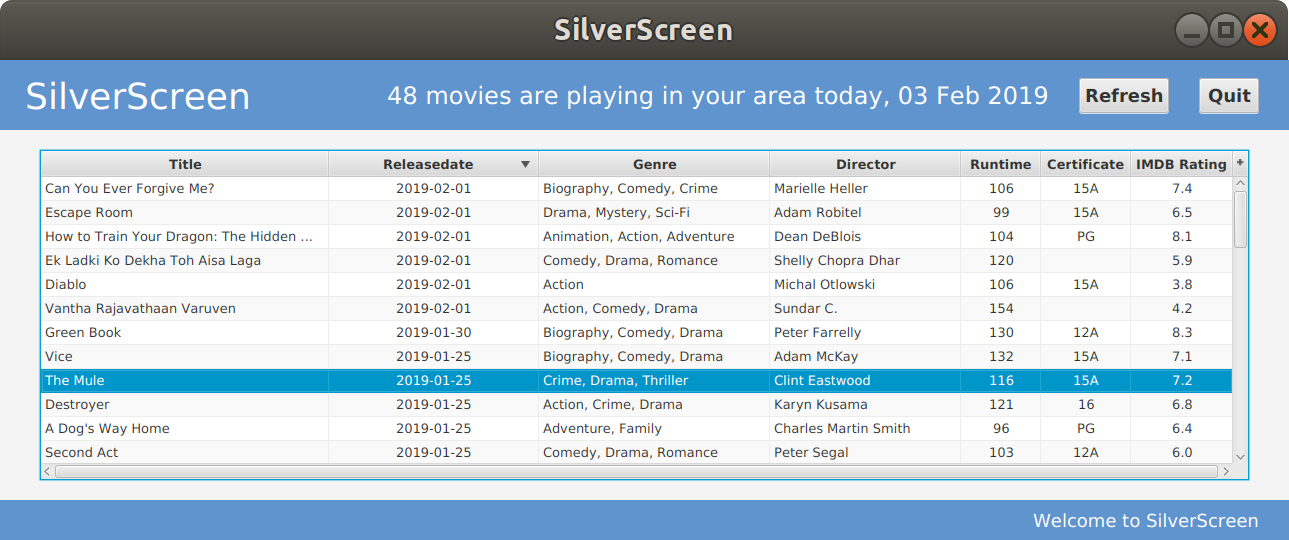Sort by the IMDB Rating column header
Image resolution: width=1289 pixels, height=540 pixels.
(1181, 164)
